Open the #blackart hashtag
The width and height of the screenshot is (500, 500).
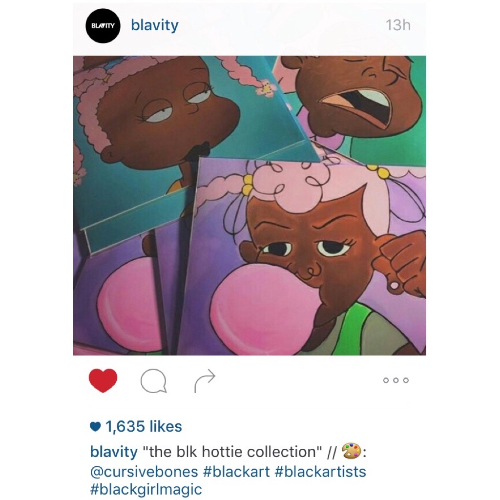click(236, 472)
